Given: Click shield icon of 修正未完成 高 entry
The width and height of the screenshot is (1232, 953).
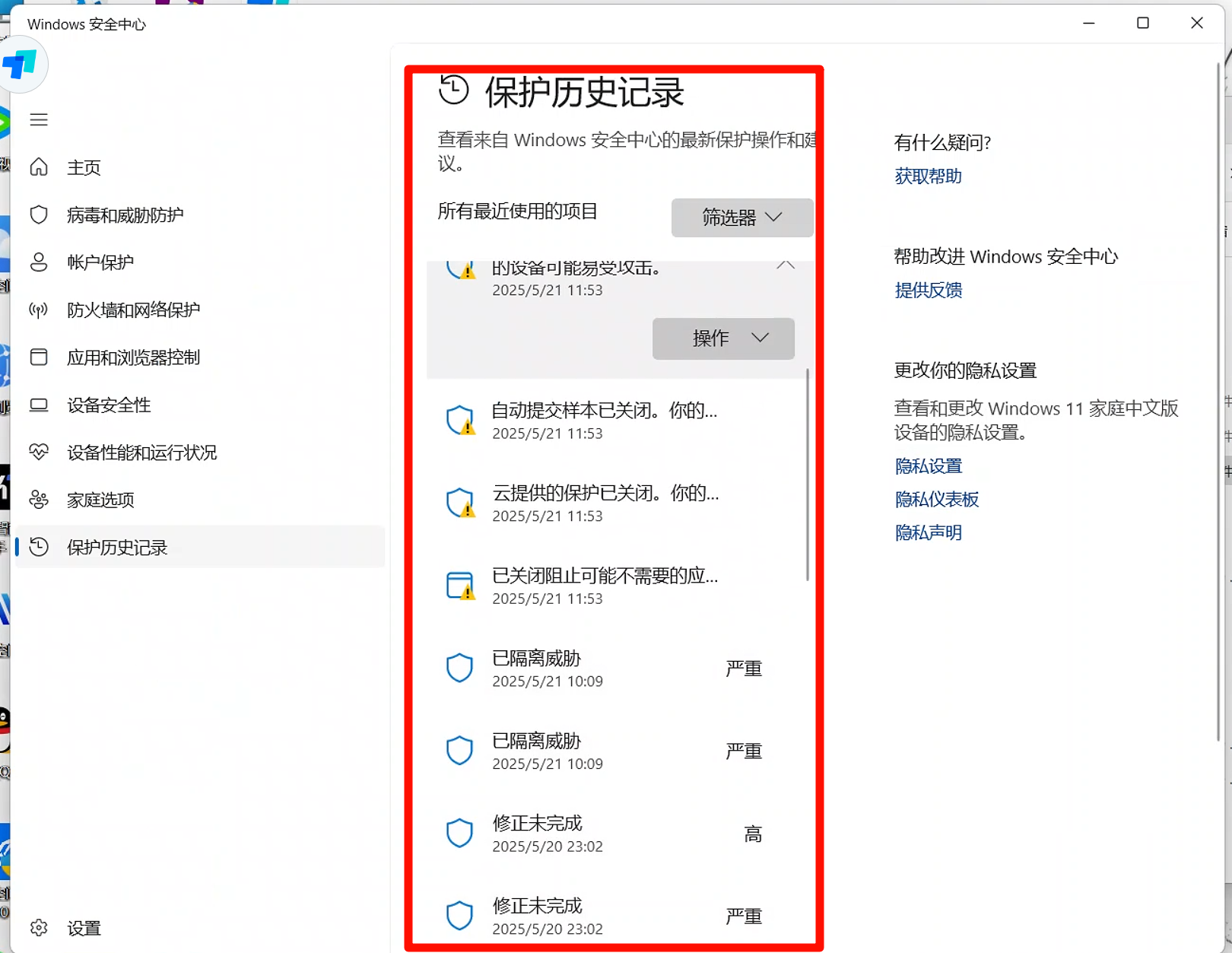Looking at the screenshot, I should [459, 833].
